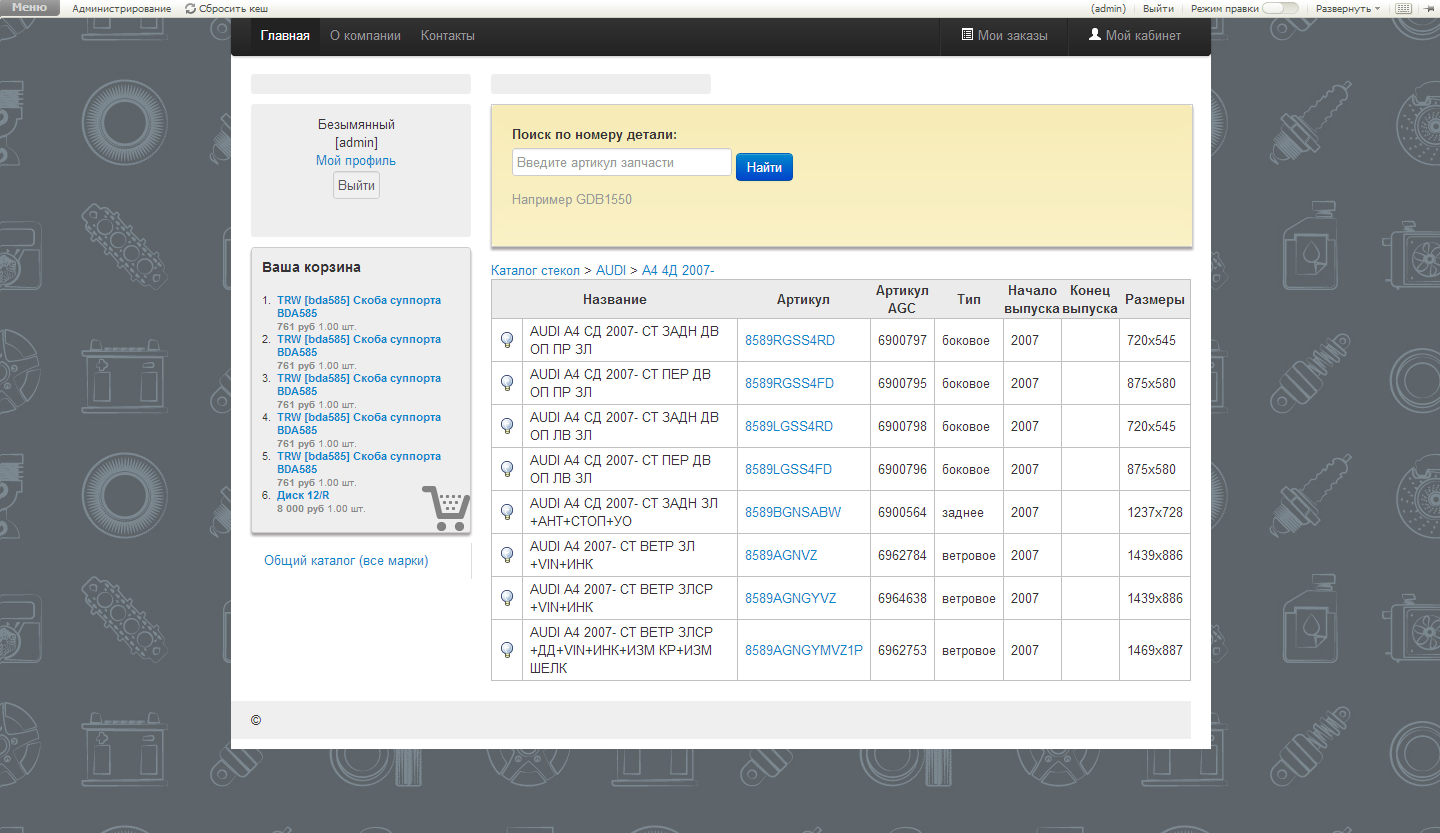Focus the part number search field

pos(621,162)
